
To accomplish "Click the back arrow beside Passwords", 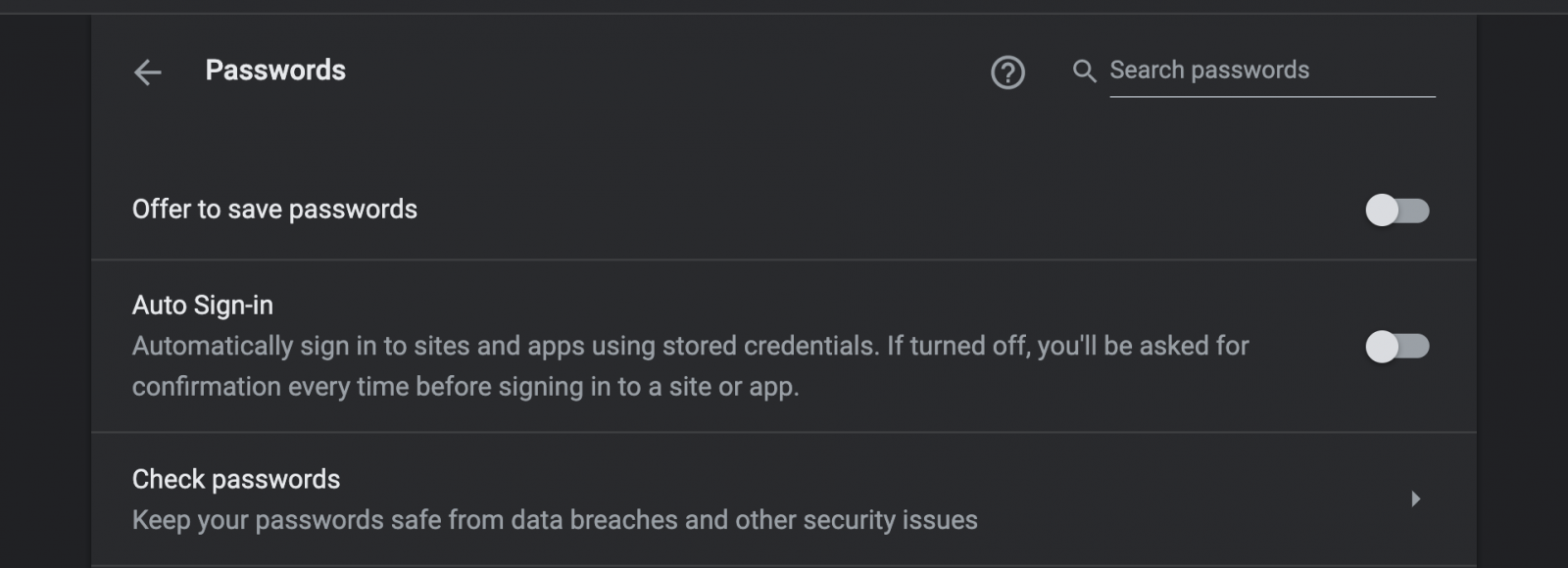I will coord(147,71).
